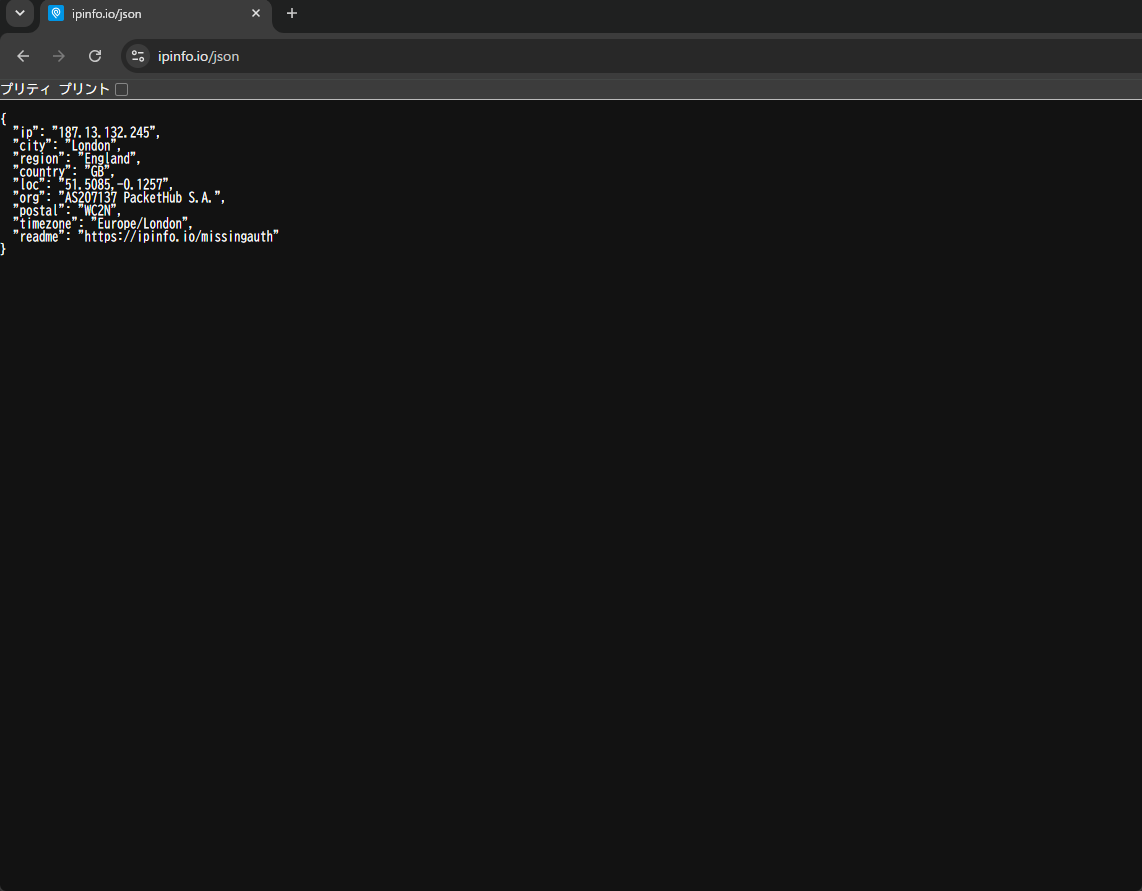This screenshot has width=1142, height=891.
Task: Click the region value England
Action: 107,159
